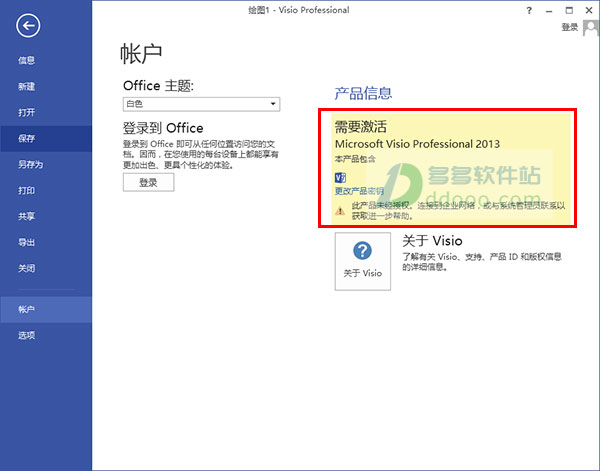Go to 打印 (Print) section
The height and width of the screenshot is (471, 600).
[26, 191]
